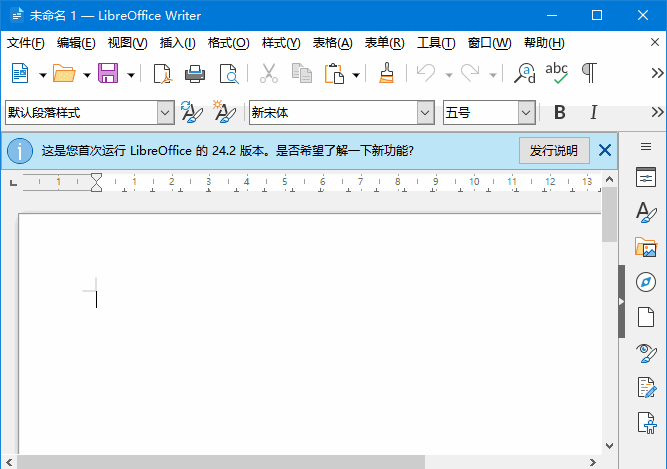
Task: Open the New document dropdown arrow
Action: point(43,75)
